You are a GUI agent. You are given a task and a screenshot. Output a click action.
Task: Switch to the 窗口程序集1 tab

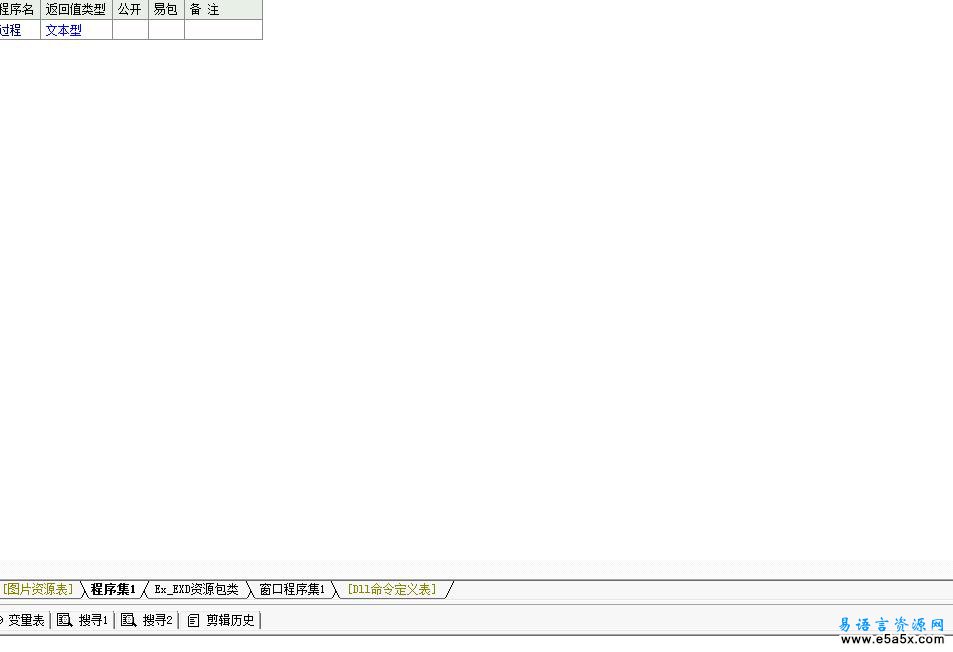click(292, 589)
